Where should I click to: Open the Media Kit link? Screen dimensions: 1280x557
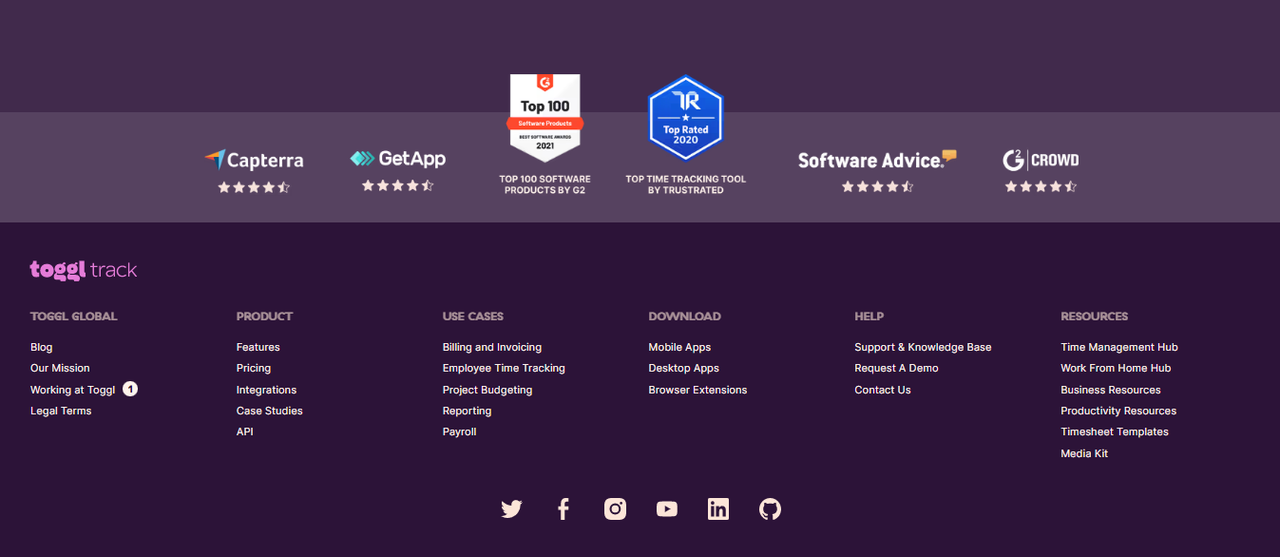coord(1084,454)
